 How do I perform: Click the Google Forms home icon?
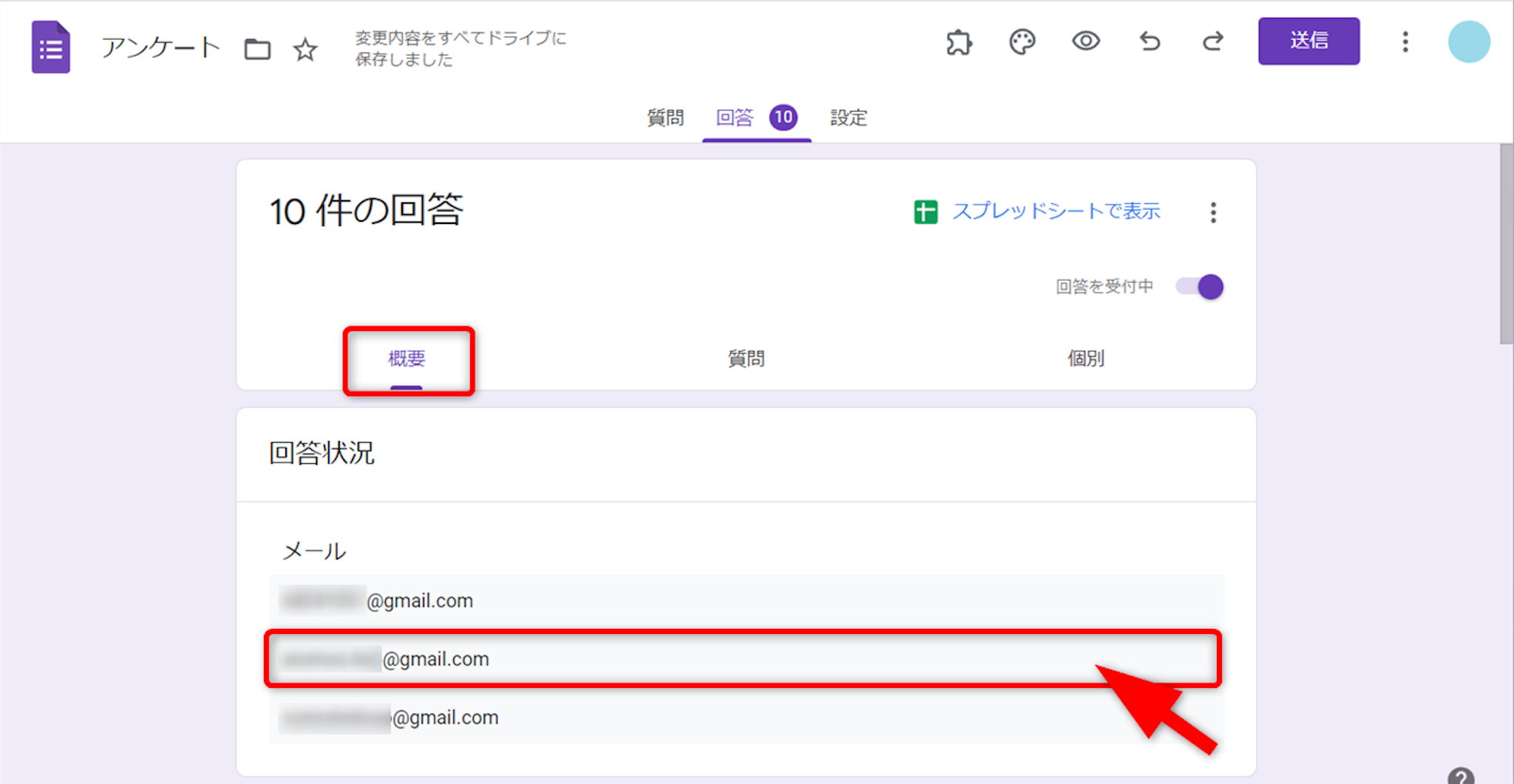pos(50,47)
